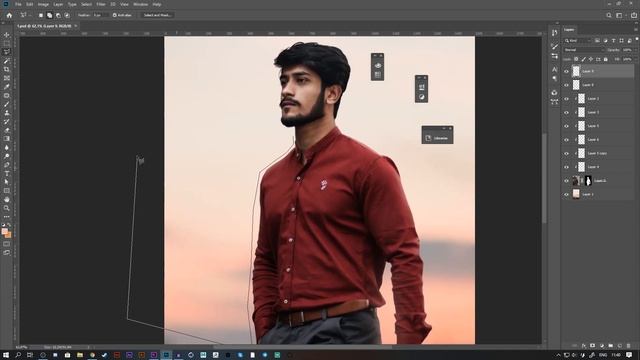Select the Horizontal Type tool
Viewport: 640px width, 360px height.
[x=7, y=173]
